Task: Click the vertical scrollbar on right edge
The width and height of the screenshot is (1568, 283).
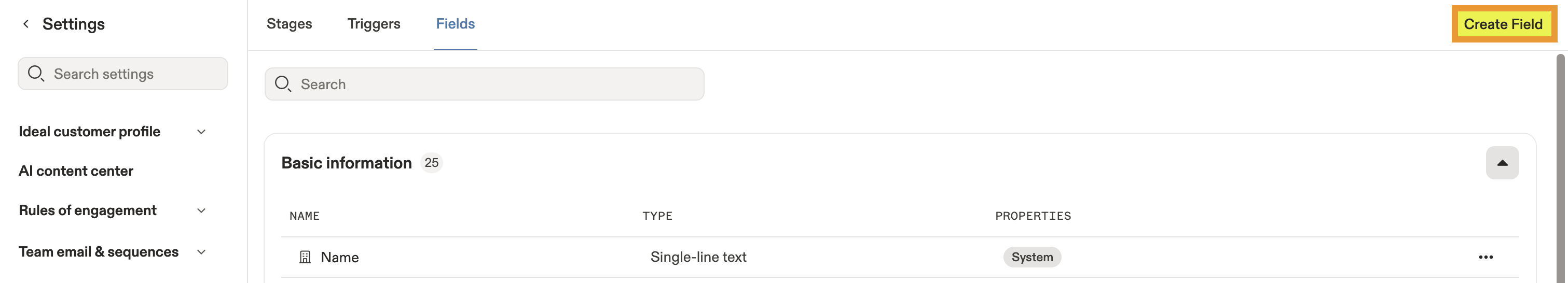Action: pyautogui.click(x=1561, y=167)
